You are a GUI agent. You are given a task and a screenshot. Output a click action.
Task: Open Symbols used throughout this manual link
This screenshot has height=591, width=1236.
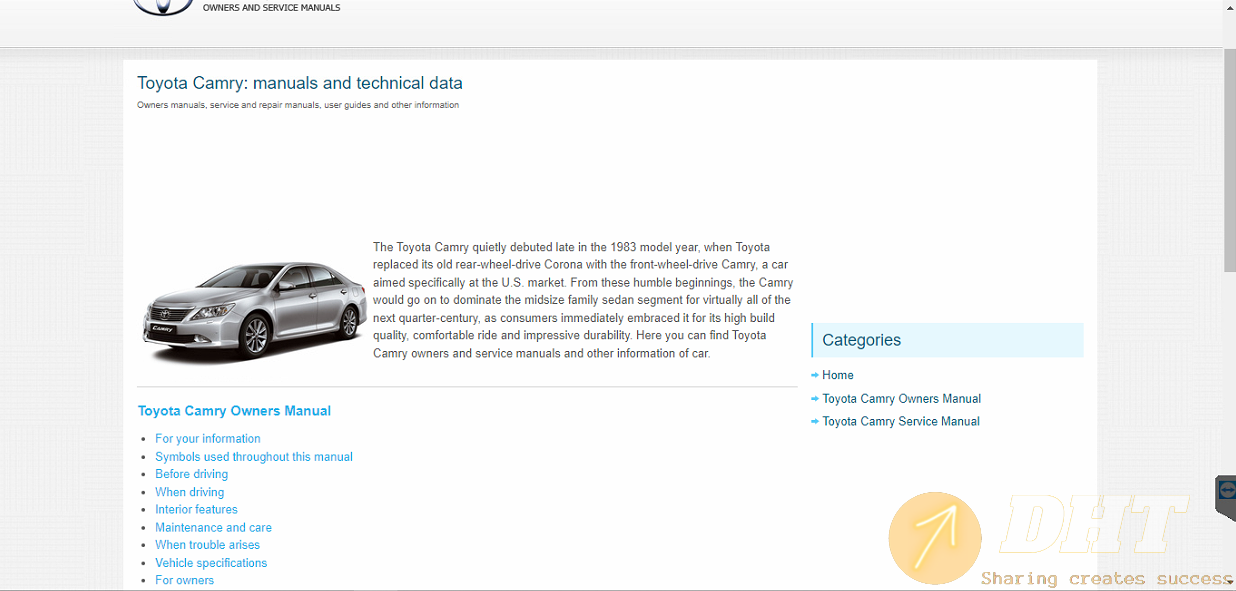(x=254, y=457)
